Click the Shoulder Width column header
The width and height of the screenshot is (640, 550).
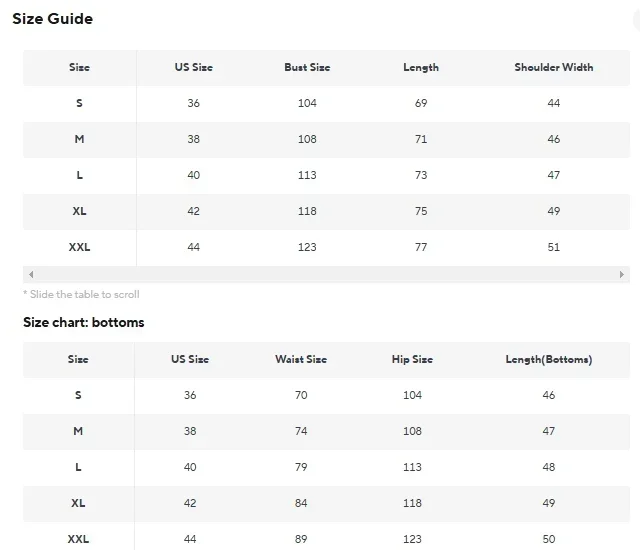click(x=553, y=67)
